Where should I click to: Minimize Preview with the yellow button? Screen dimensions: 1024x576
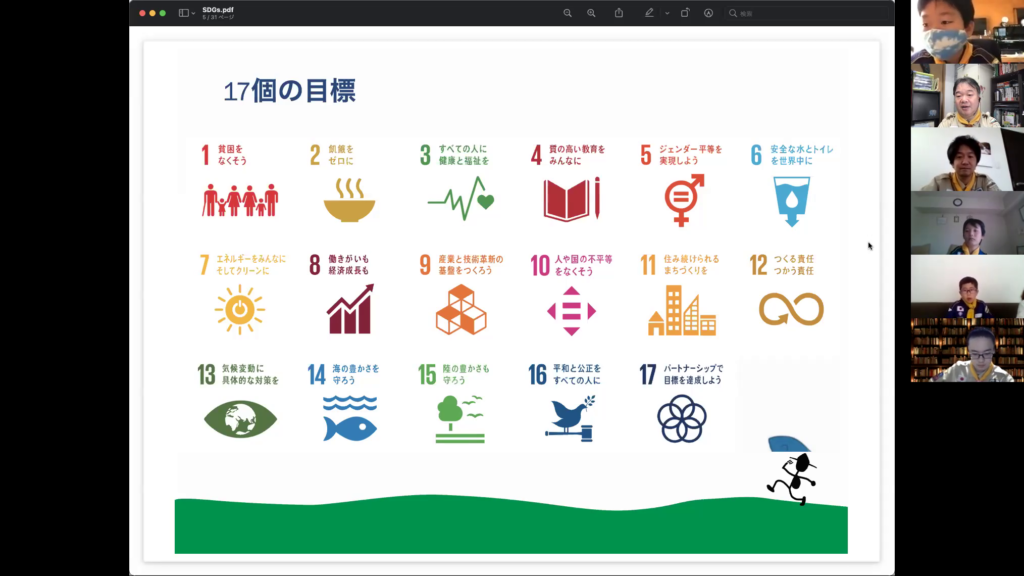pyautogui.click(x=153, y=13)
